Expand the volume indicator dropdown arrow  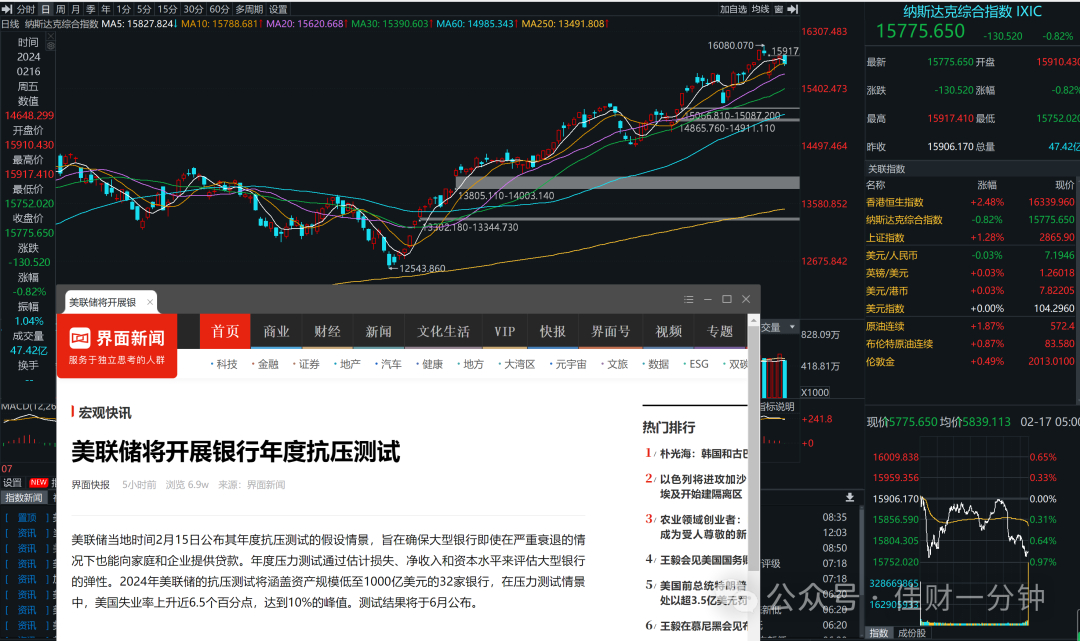792,327
